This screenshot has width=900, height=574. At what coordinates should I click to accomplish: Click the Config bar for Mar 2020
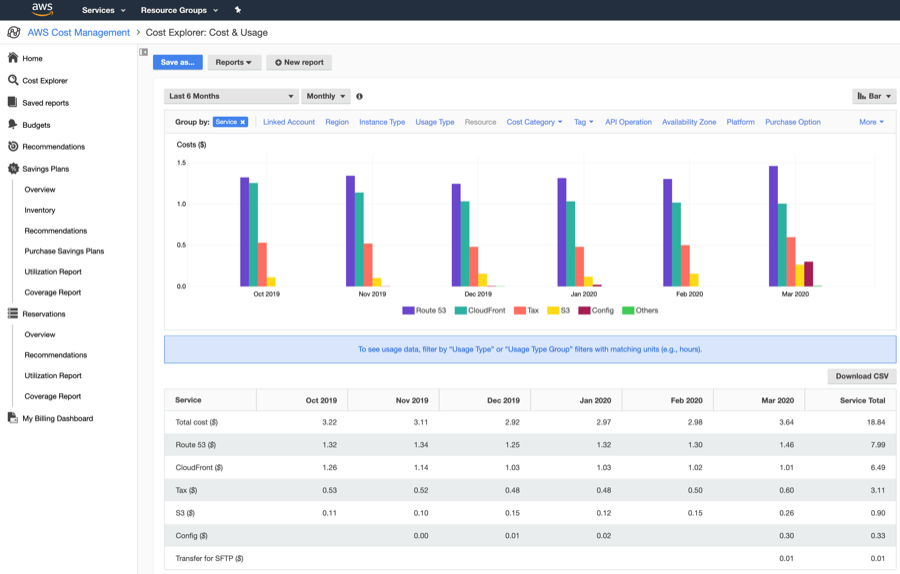808,274
